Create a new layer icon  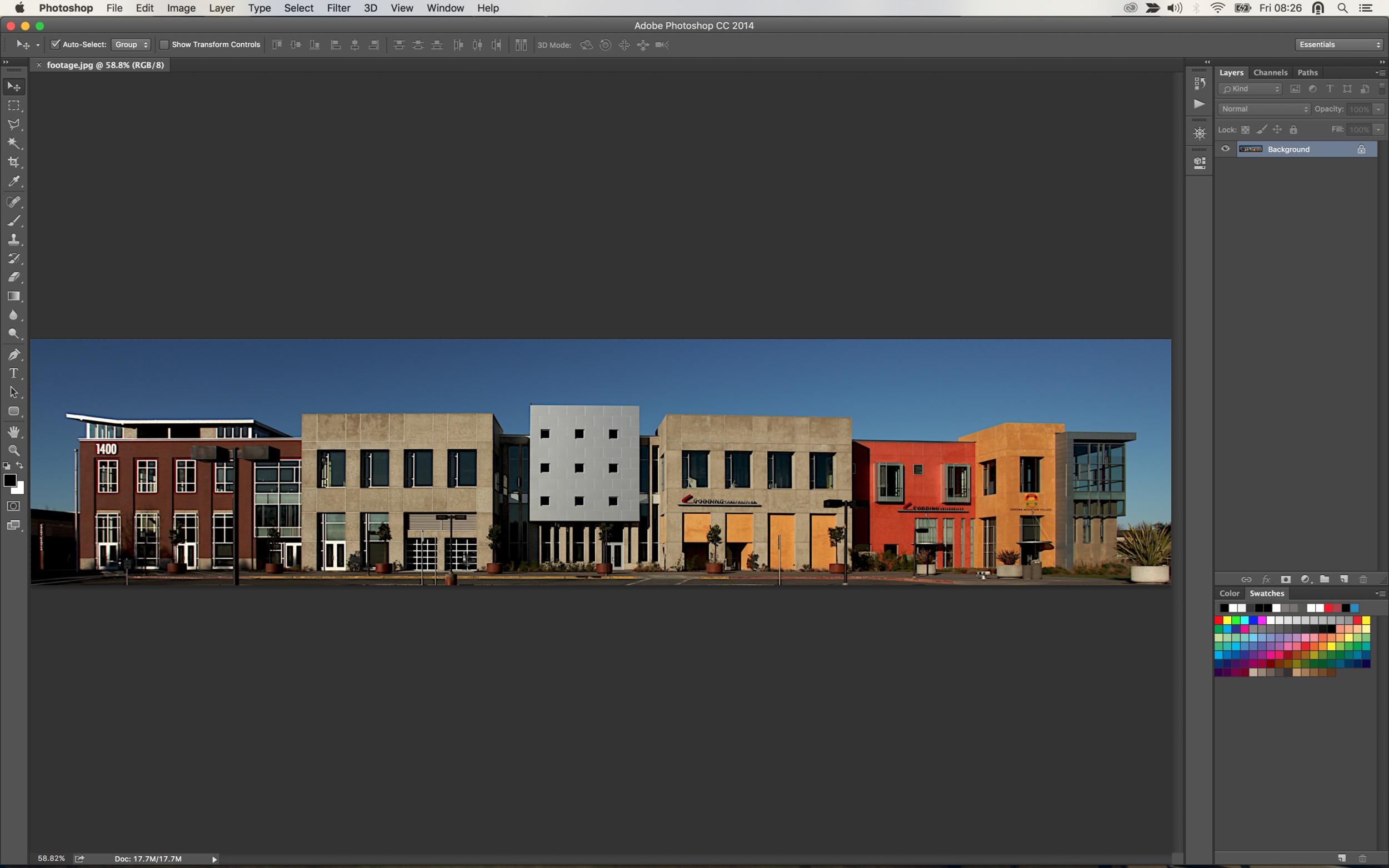click(1343, 579)
